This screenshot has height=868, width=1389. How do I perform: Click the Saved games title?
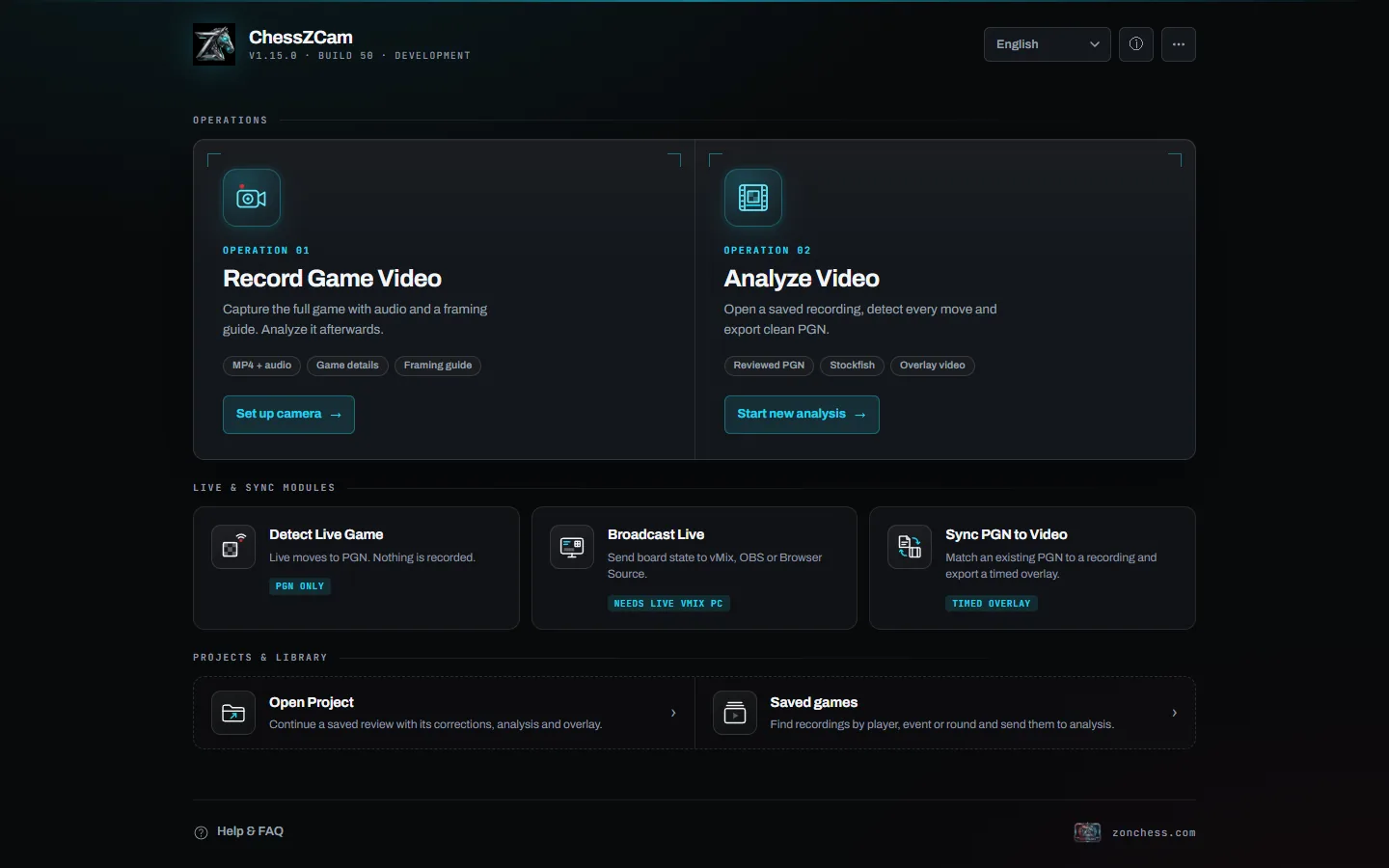point(814,702)
